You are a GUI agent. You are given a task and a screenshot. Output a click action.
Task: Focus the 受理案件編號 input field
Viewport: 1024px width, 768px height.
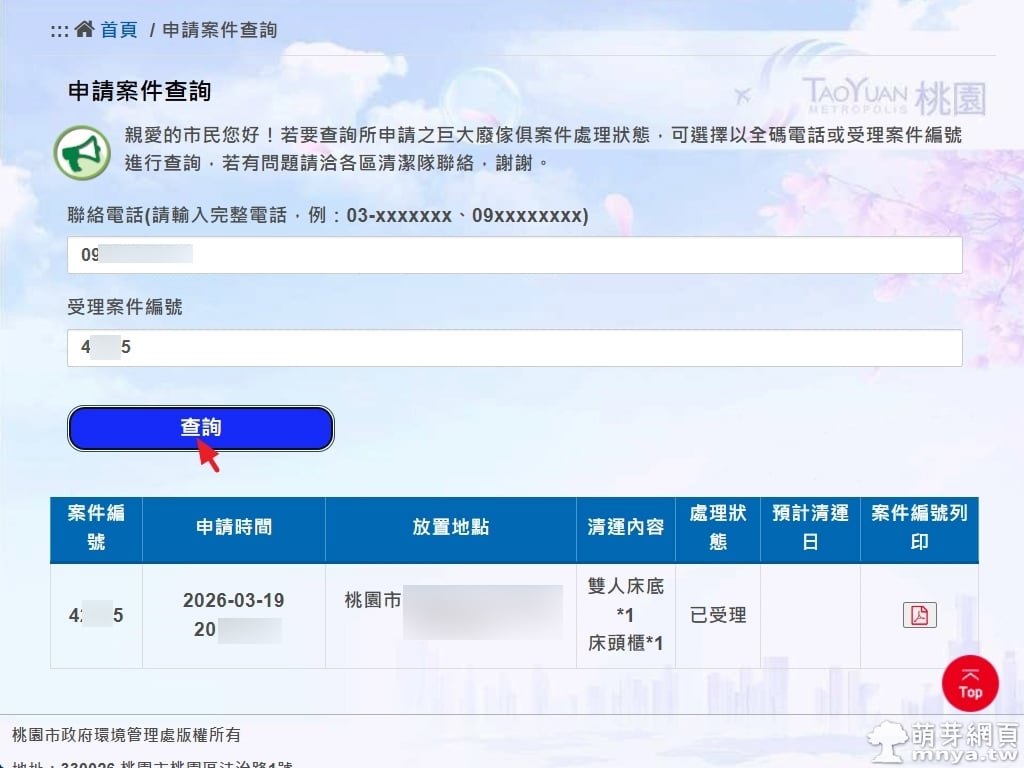514,348
